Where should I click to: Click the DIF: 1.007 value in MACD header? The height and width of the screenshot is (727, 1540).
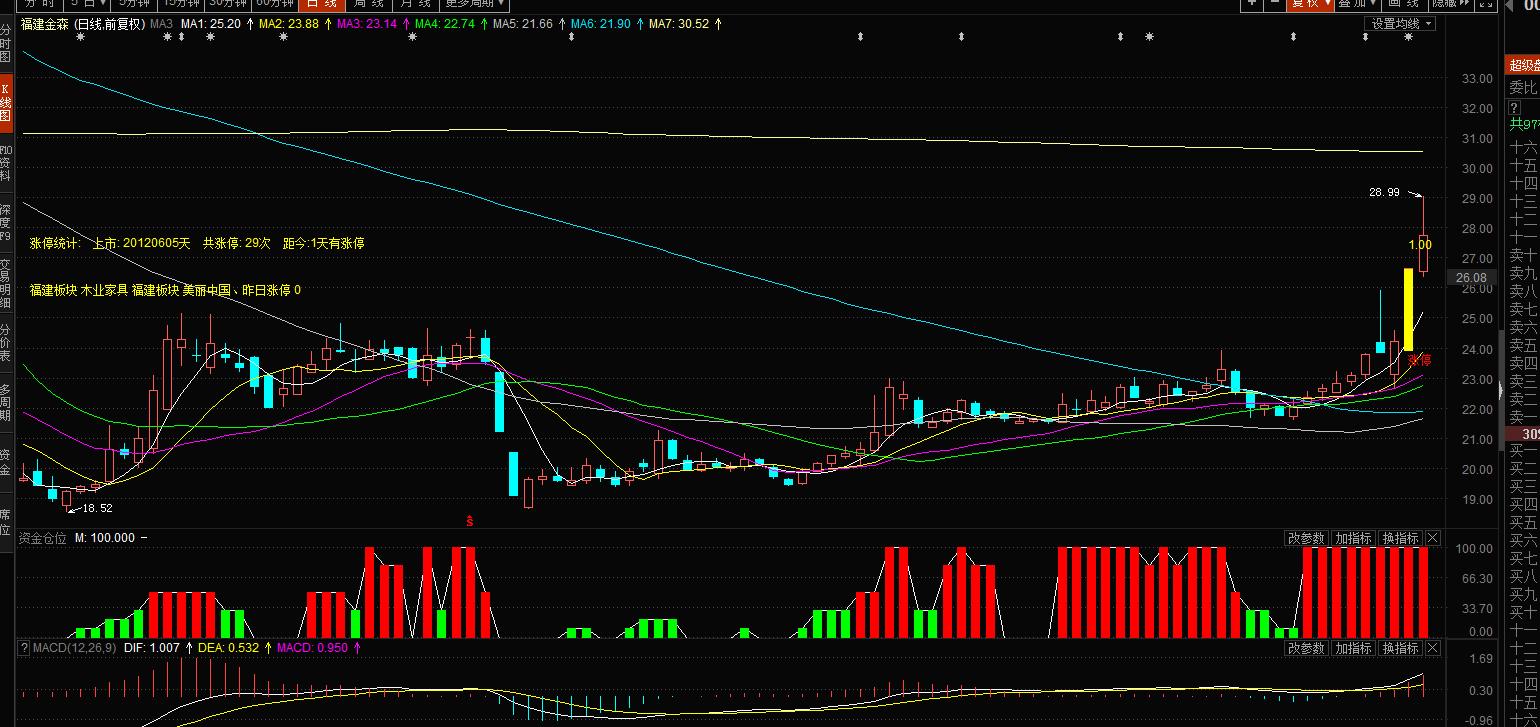pos(151,648)
